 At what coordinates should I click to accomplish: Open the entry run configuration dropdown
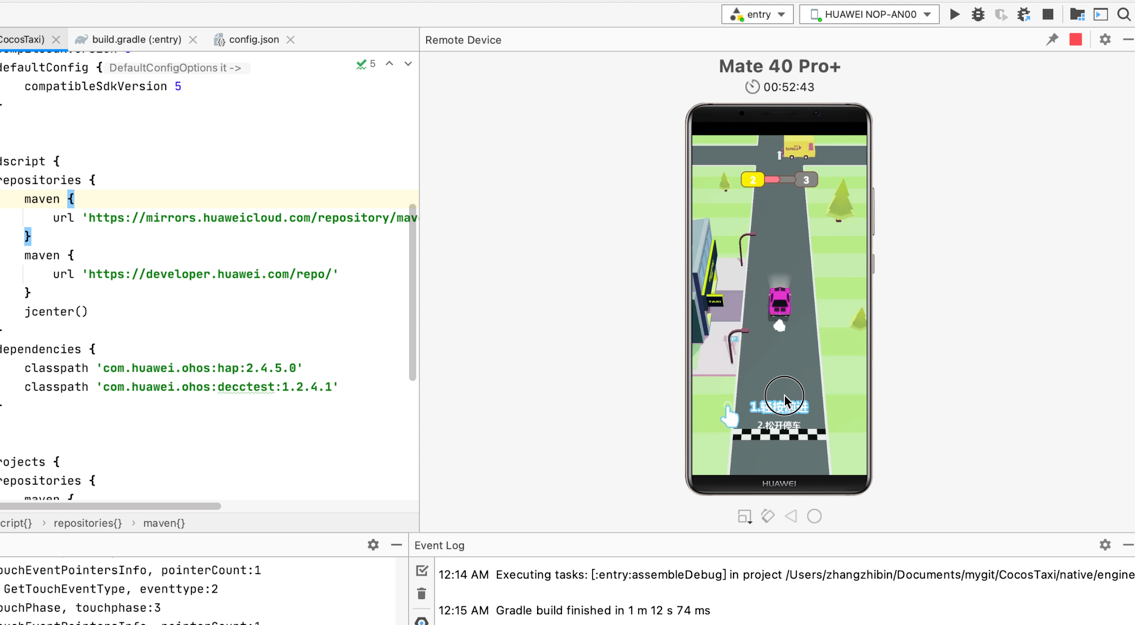(x=757, y=14)
